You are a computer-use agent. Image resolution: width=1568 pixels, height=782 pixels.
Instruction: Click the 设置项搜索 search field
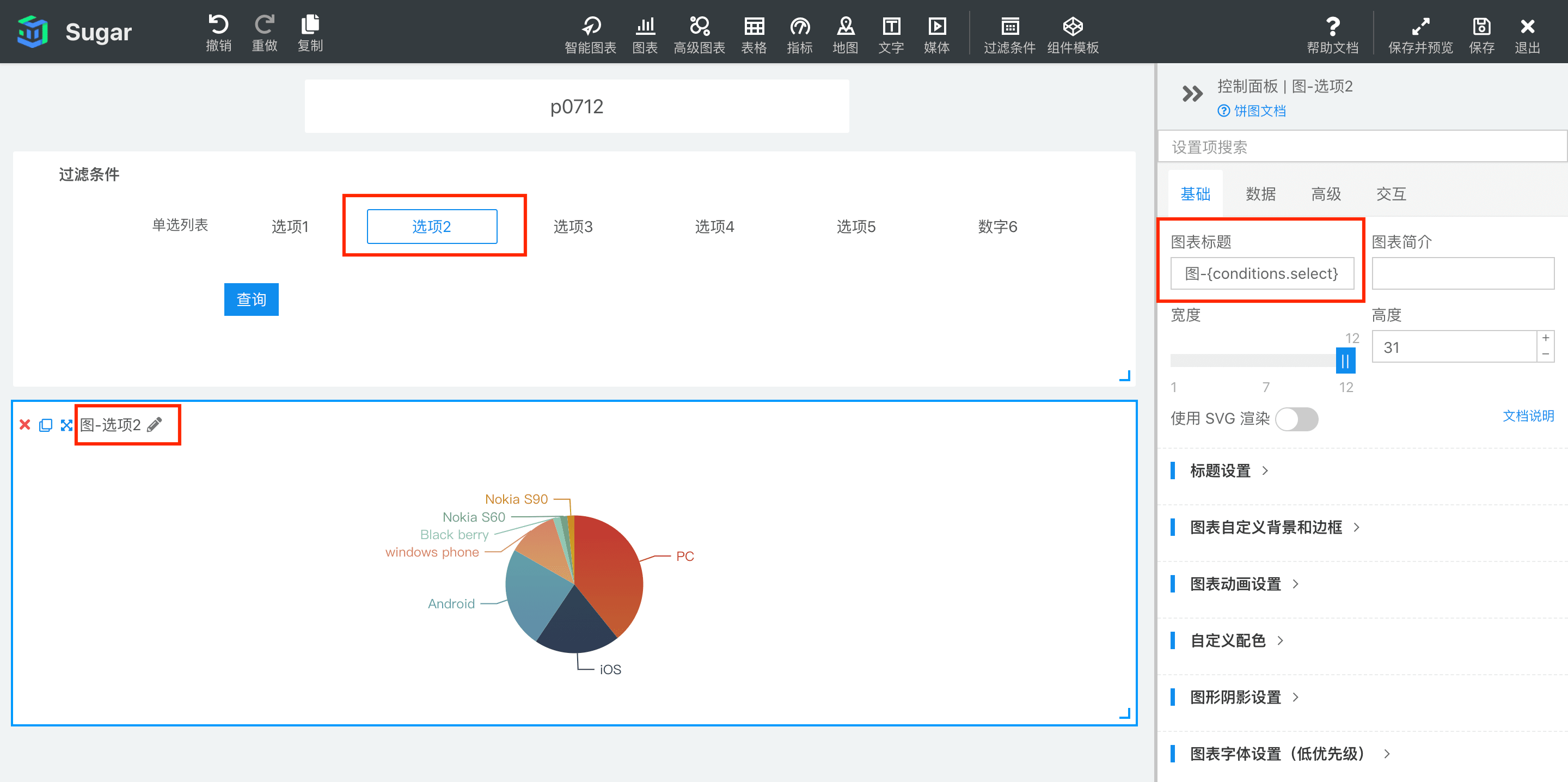(1362, 147)
